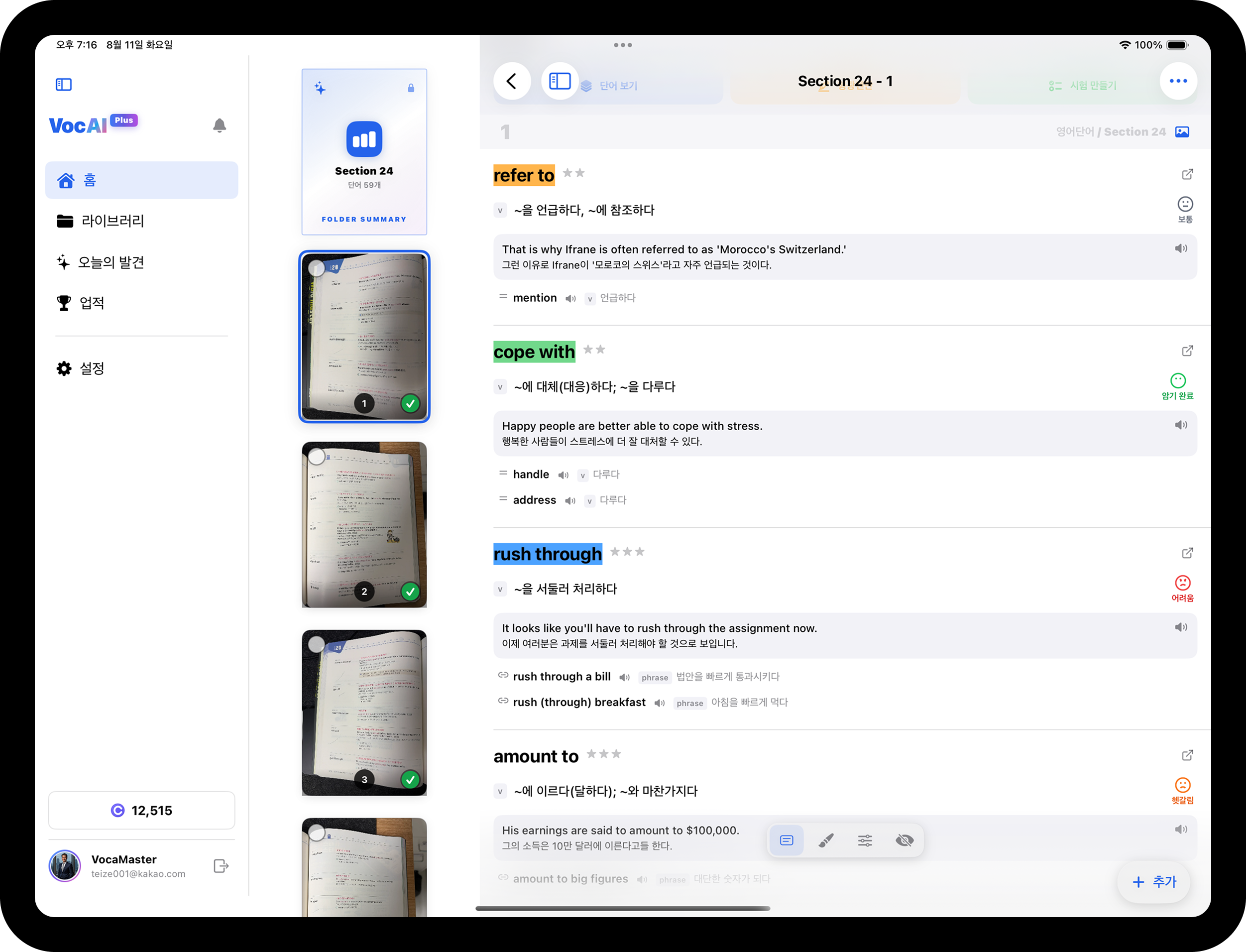The width and height of the screenshot is (1246, 952).
Task: Select page 2 scanned thumbnail
Action: [364, 525]
